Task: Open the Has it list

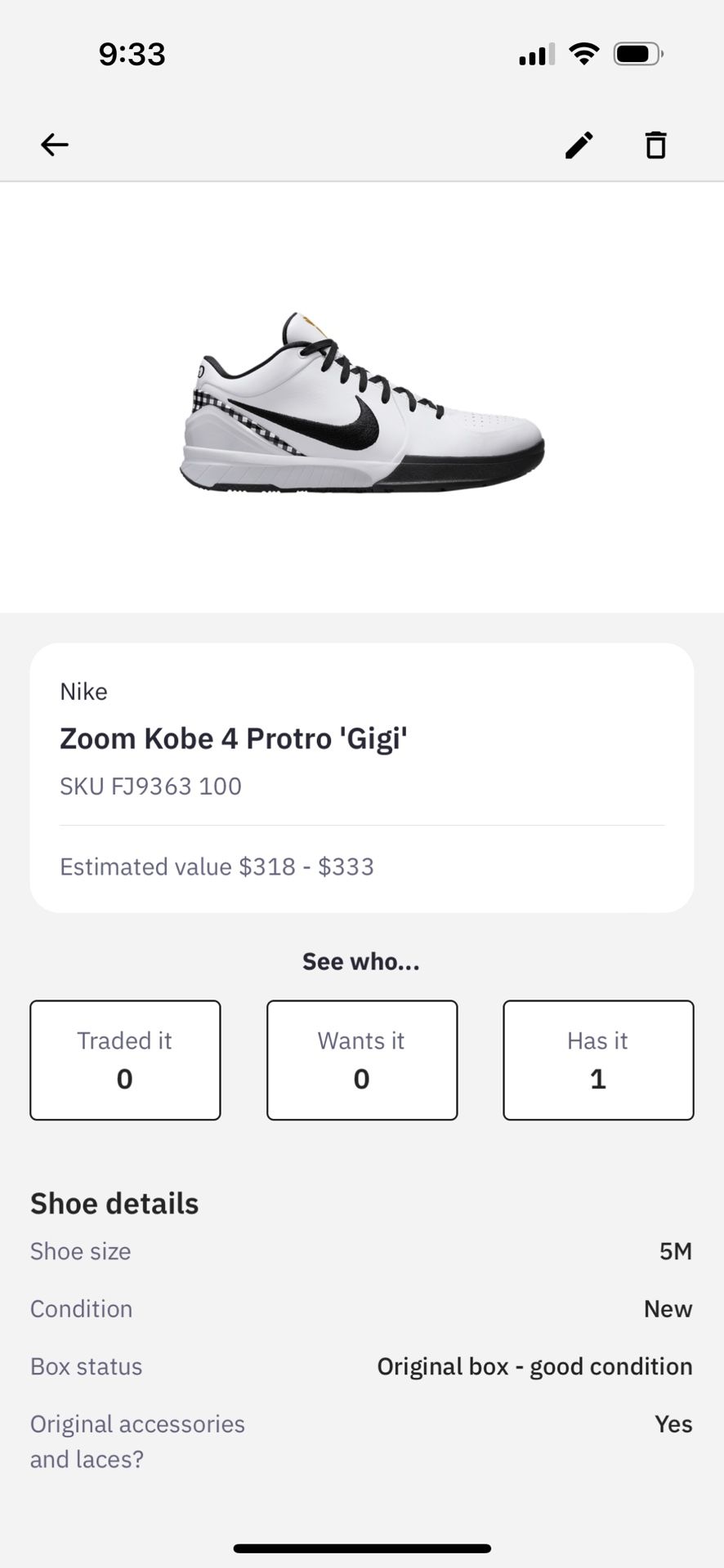Action: (x=598, y=1060)
